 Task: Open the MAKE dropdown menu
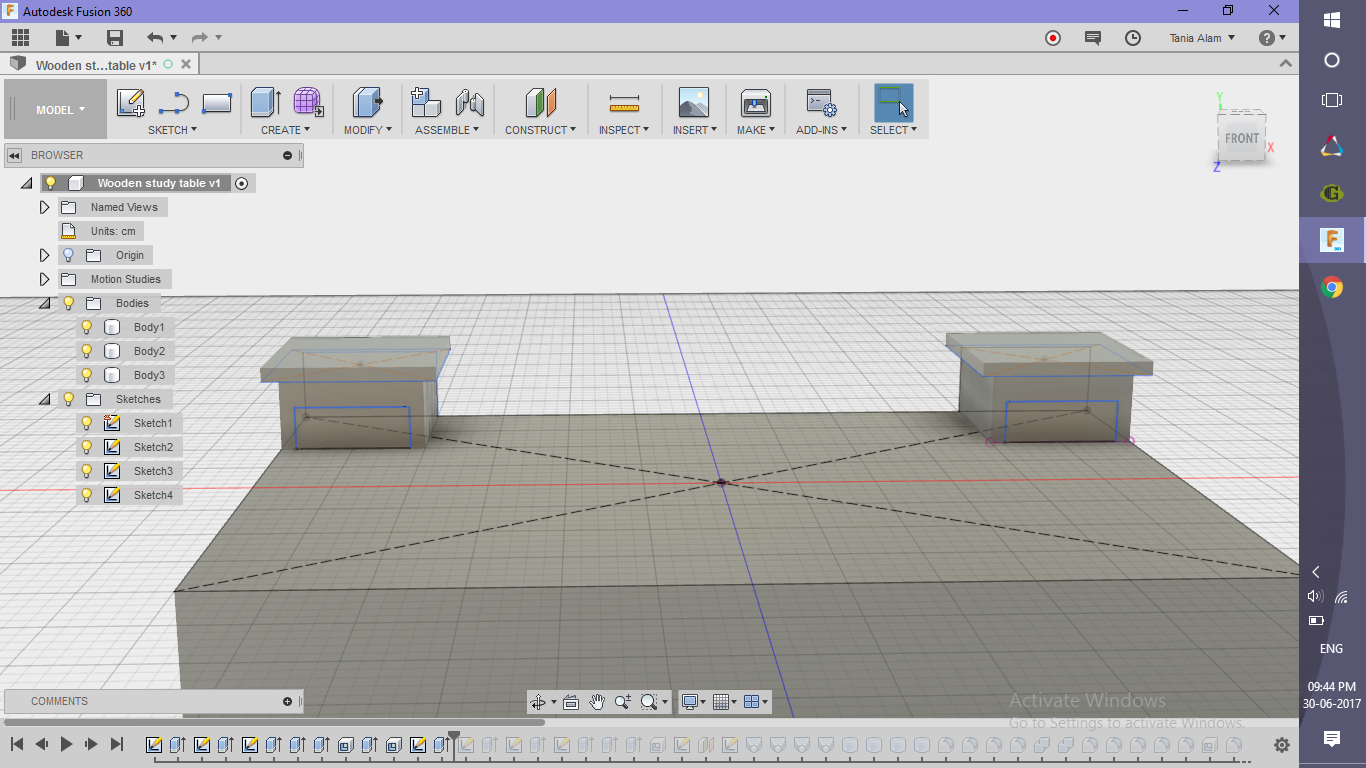[756, 130]
